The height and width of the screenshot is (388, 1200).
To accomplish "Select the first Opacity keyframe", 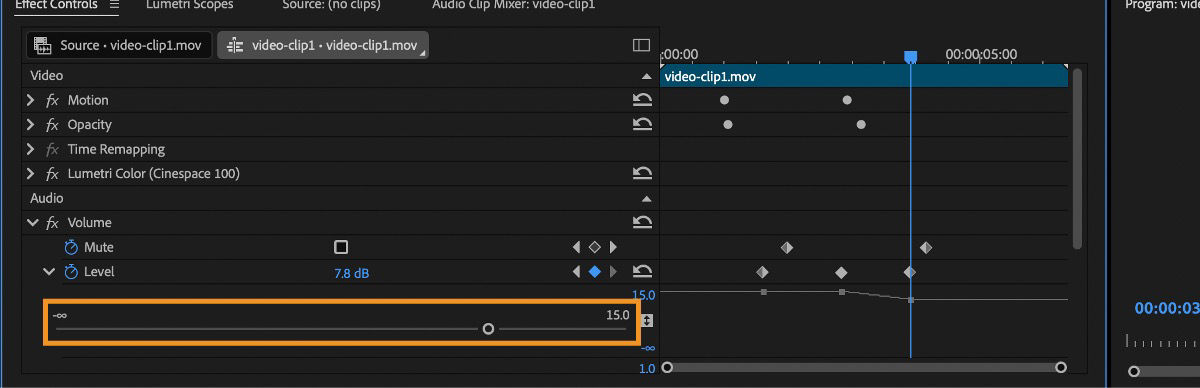I will (x=728, y=125).
